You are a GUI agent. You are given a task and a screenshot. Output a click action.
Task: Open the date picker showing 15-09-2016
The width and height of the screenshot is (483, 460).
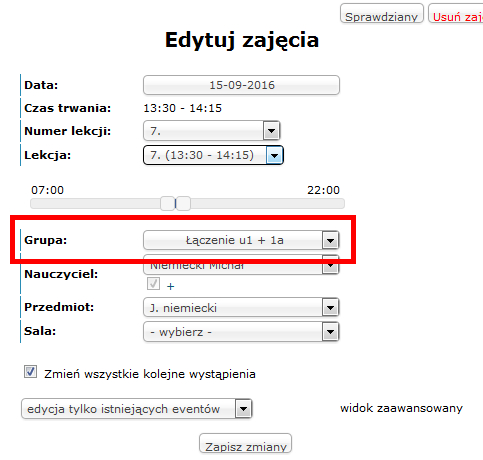pos(241,85)
